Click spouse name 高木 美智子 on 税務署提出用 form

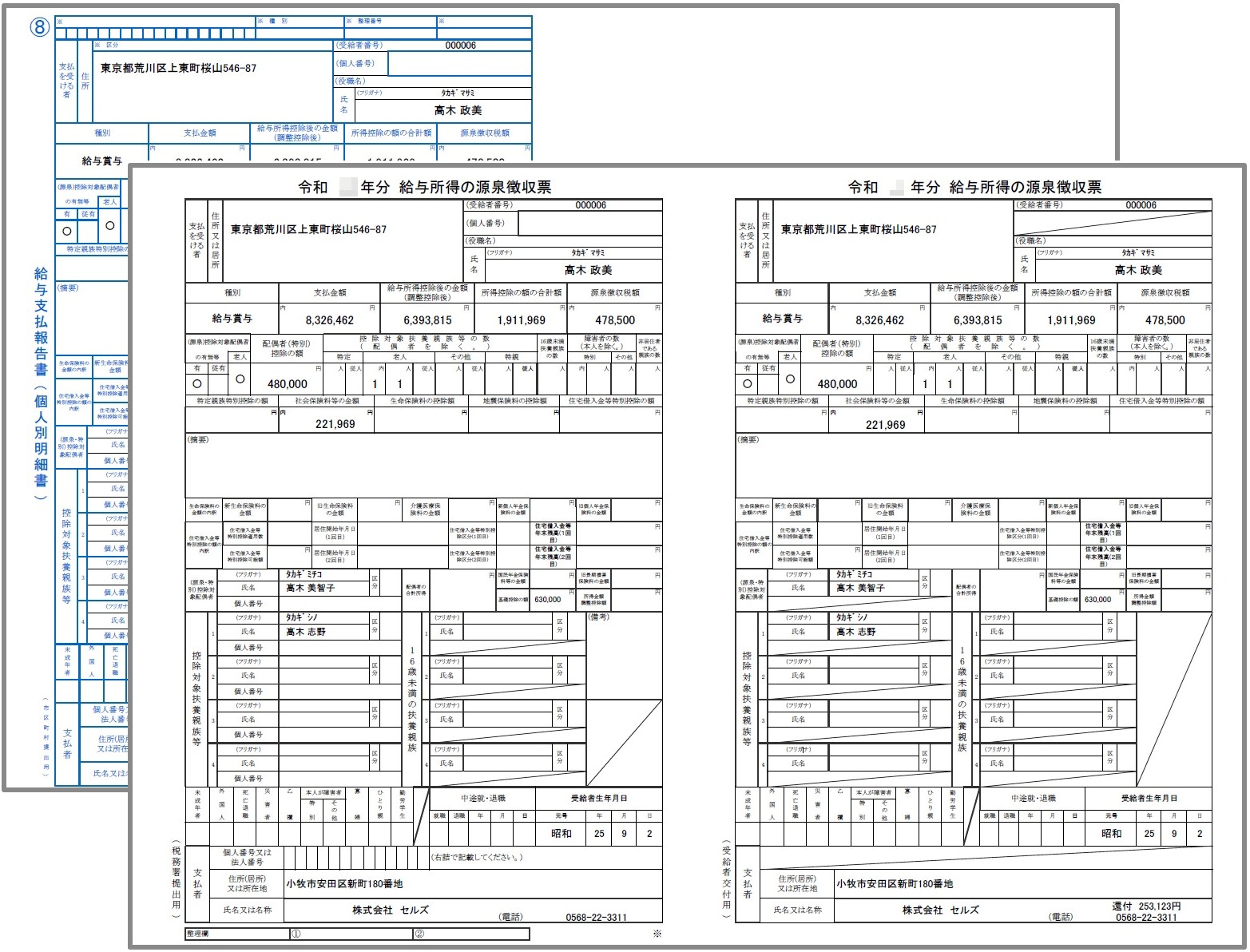pyautogui.click(x=311, y=588)
